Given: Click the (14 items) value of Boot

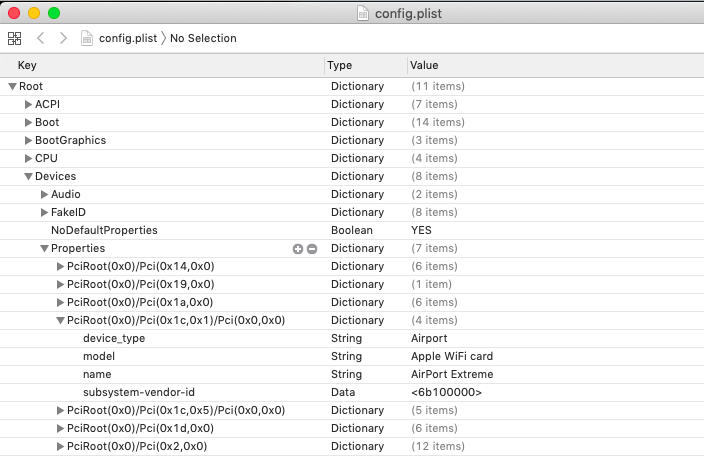Looking at the screenshot, I should pos(438,122).
